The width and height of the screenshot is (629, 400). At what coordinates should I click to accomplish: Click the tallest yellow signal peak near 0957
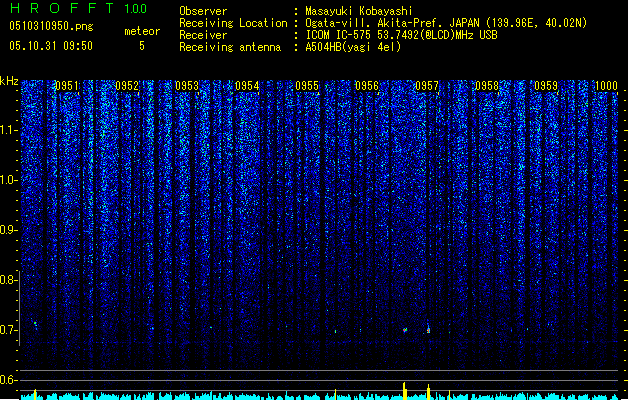tap(404, 391)
